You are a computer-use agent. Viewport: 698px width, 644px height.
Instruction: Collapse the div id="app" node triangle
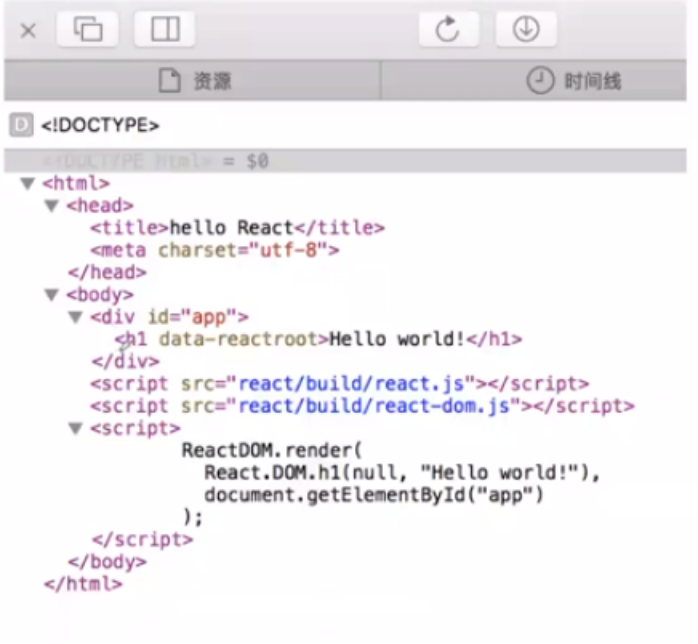75,317
